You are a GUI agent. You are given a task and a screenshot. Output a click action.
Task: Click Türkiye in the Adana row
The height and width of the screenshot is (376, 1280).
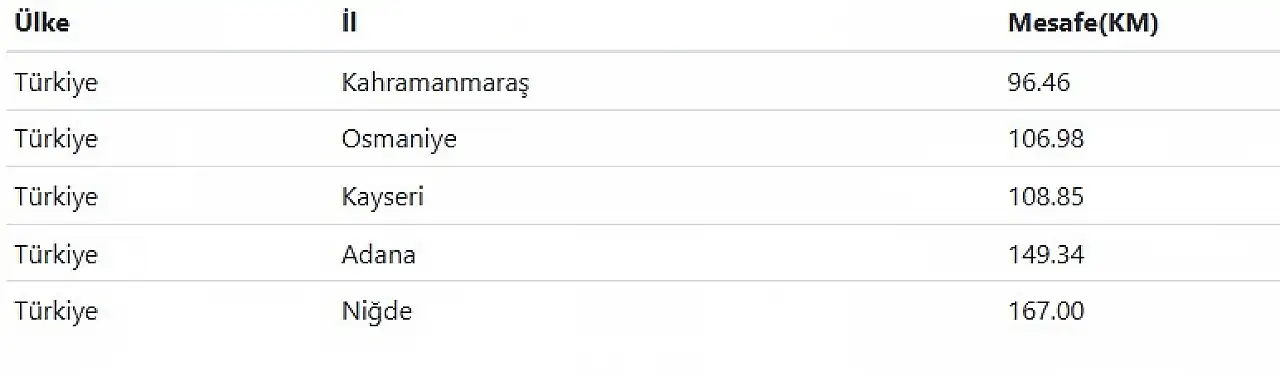tap(56, 254)
